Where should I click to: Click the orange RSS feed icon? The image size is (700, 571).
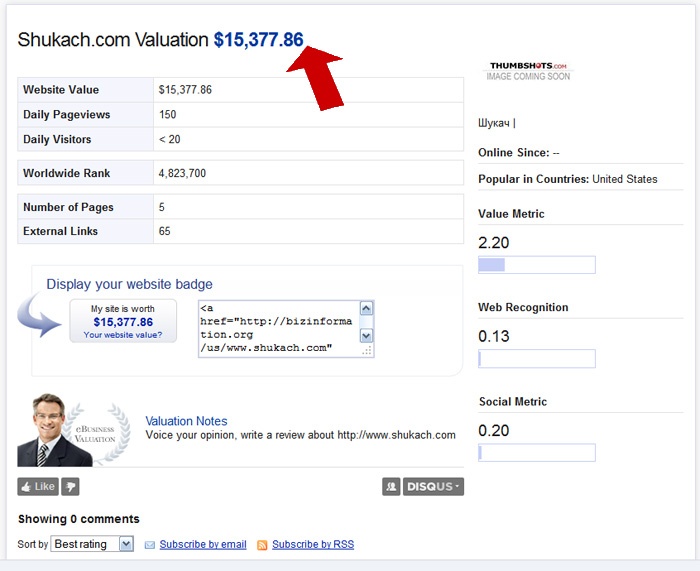pyautogui.click(x=262, y=545)
